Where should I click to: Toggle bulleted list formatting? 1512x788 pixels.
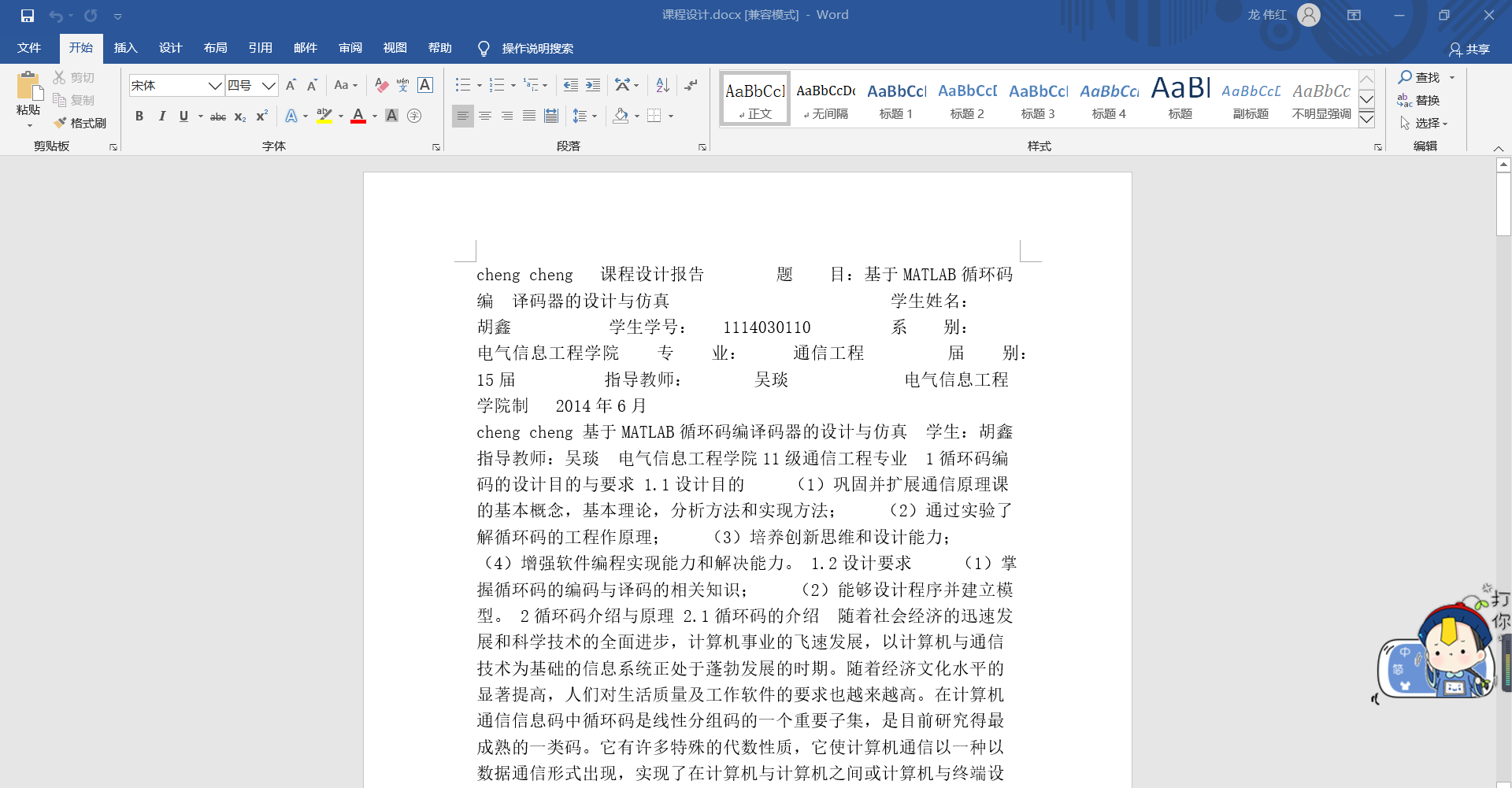463,84
